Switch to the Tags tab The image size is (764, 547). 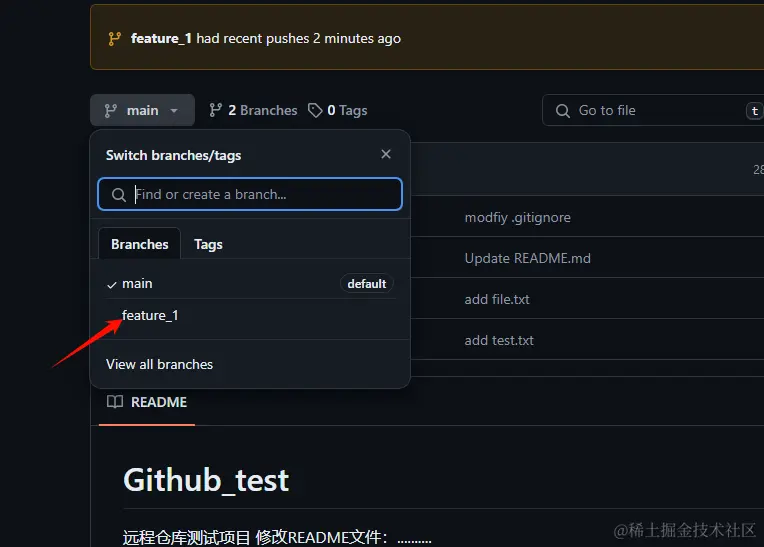[x=208, y=244]
